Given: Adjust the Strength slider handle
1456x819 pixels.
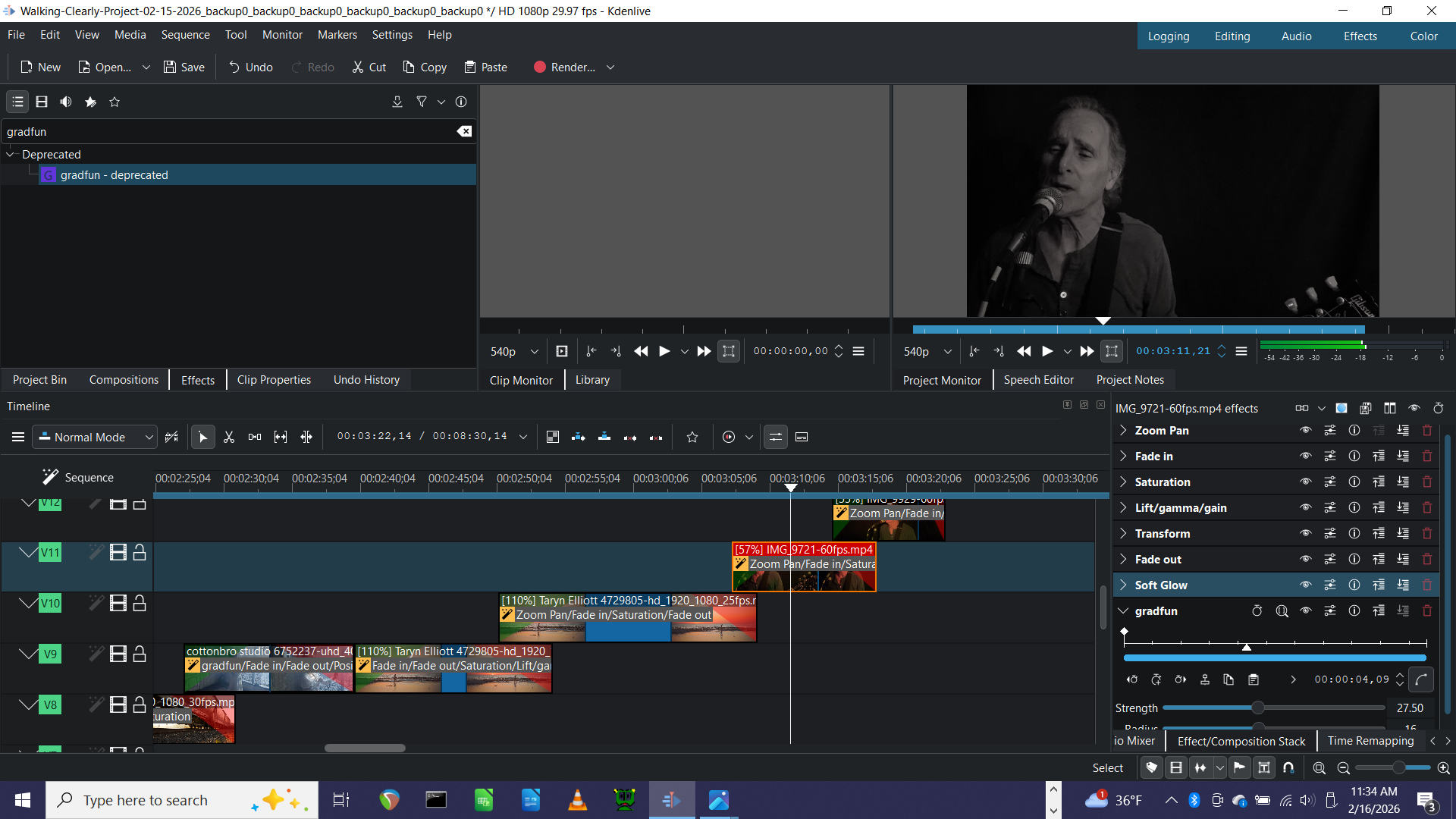Looking at the screenshot, I should point(1258,708).
